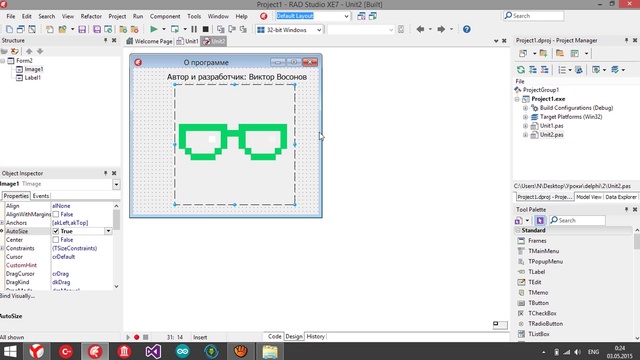Switch to the Events tab
This screenshot has height=360, width=640.
pos(41,196)
